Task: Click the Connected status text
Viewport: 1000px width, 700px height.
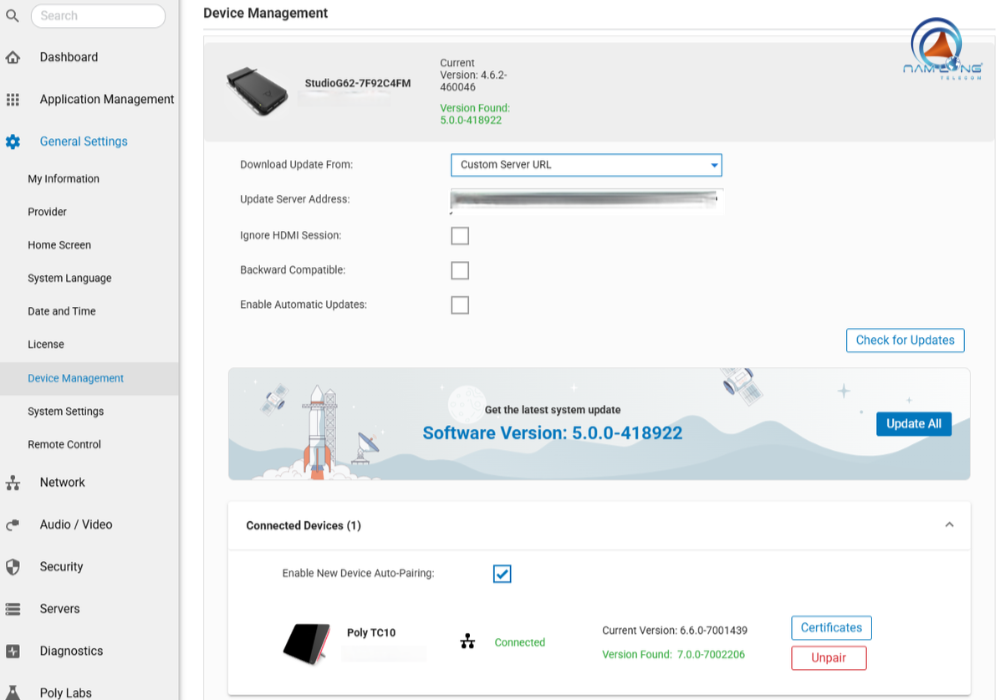Action: coord(520,643)
